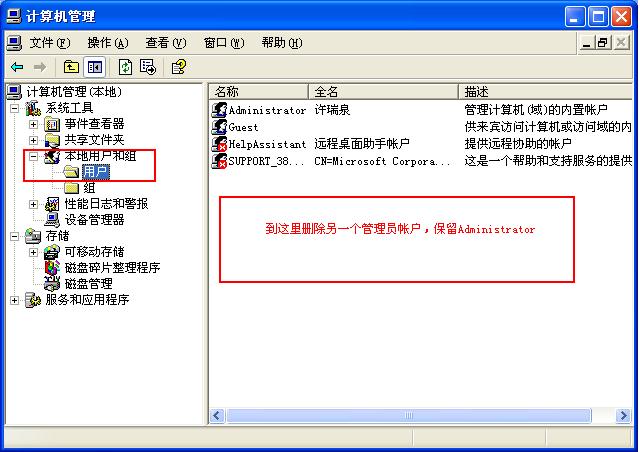Click the horizontal scrollbar right arrow
Screen dimensions: 640x452
(x=623, y=416)
